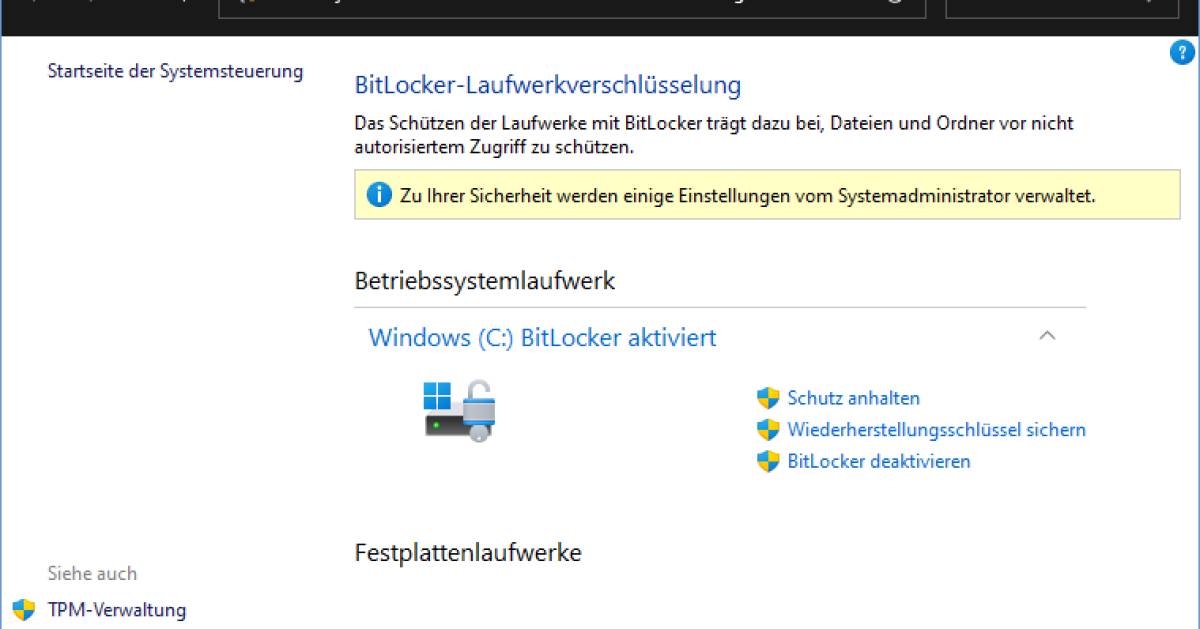Image resolution: width=1200 pixels, height=629 pixels.
Task: Collapse the Windows (C:) section using the chevron
Action: click(x=1048, y=337)
